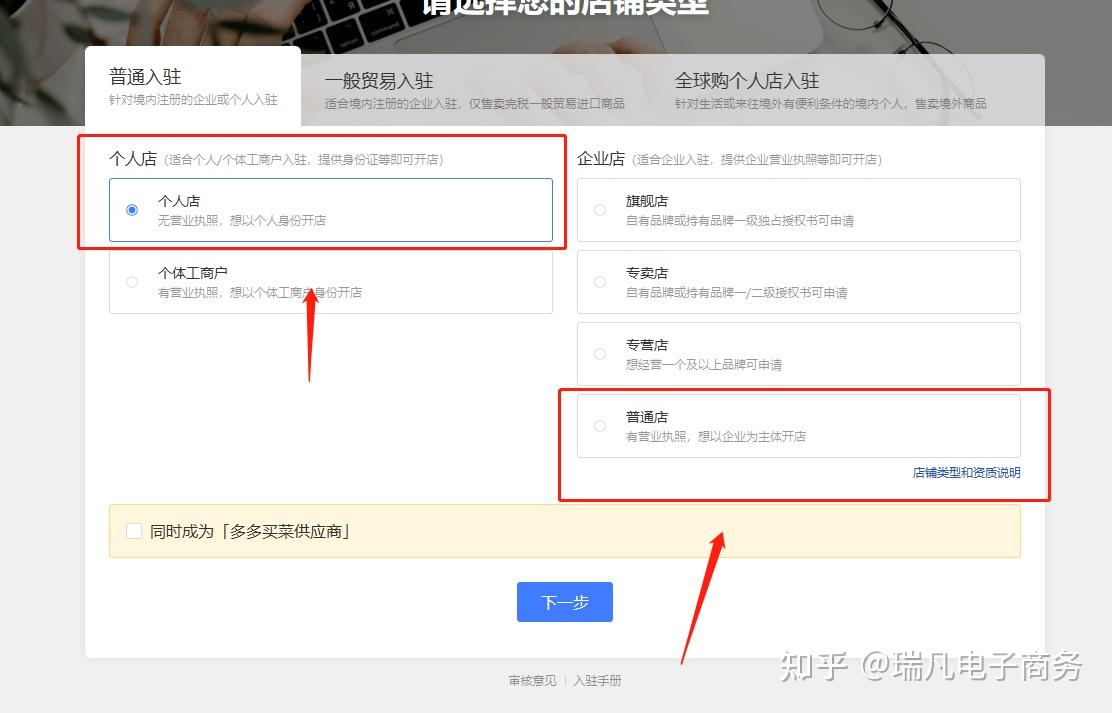Click text 有营业执照，想以个体工商户身份开店
Viewport: 1112px width, 713px height.
260,292
